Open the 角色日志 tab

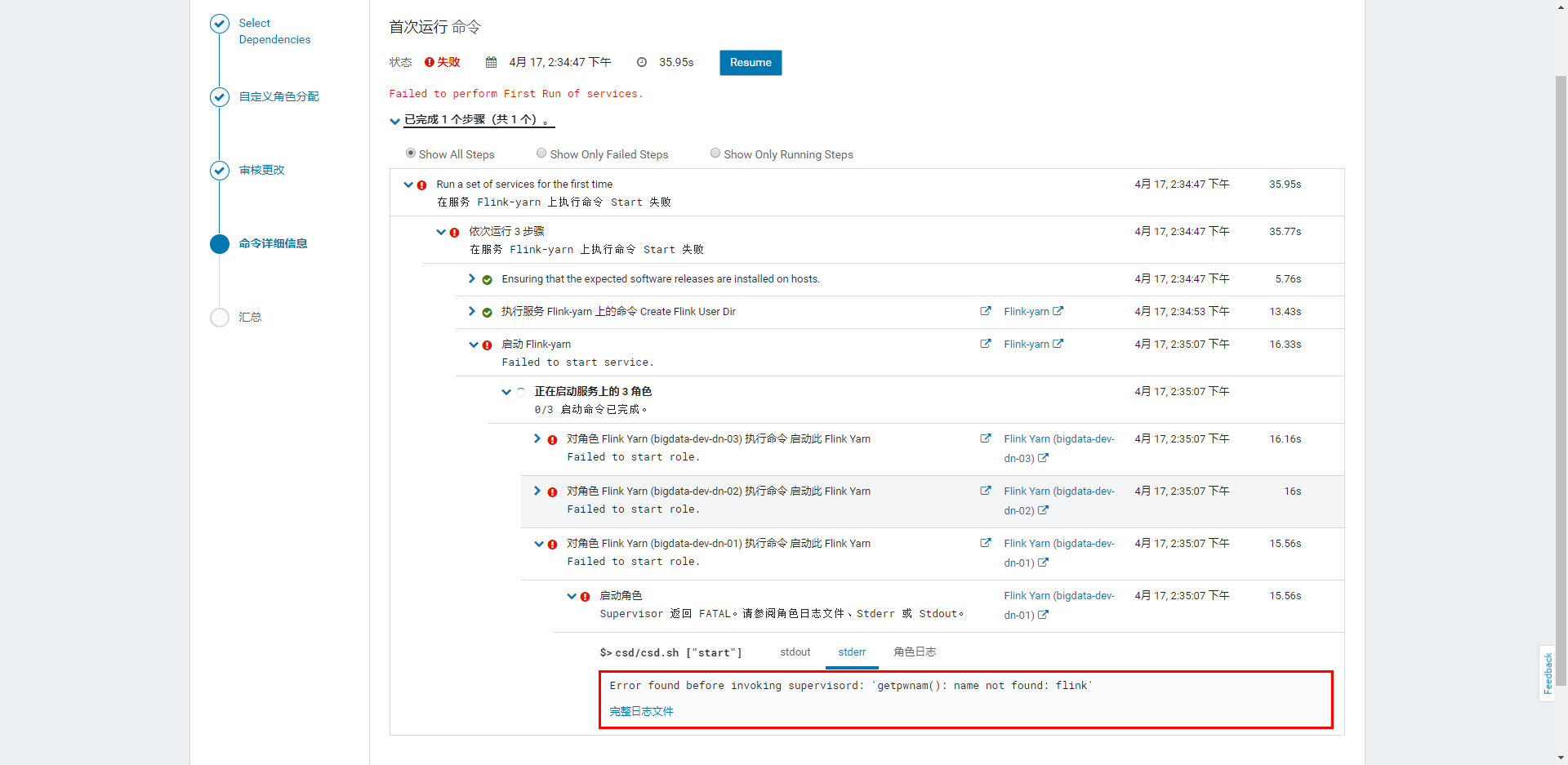pyautogui.click(x=915, y=652)
